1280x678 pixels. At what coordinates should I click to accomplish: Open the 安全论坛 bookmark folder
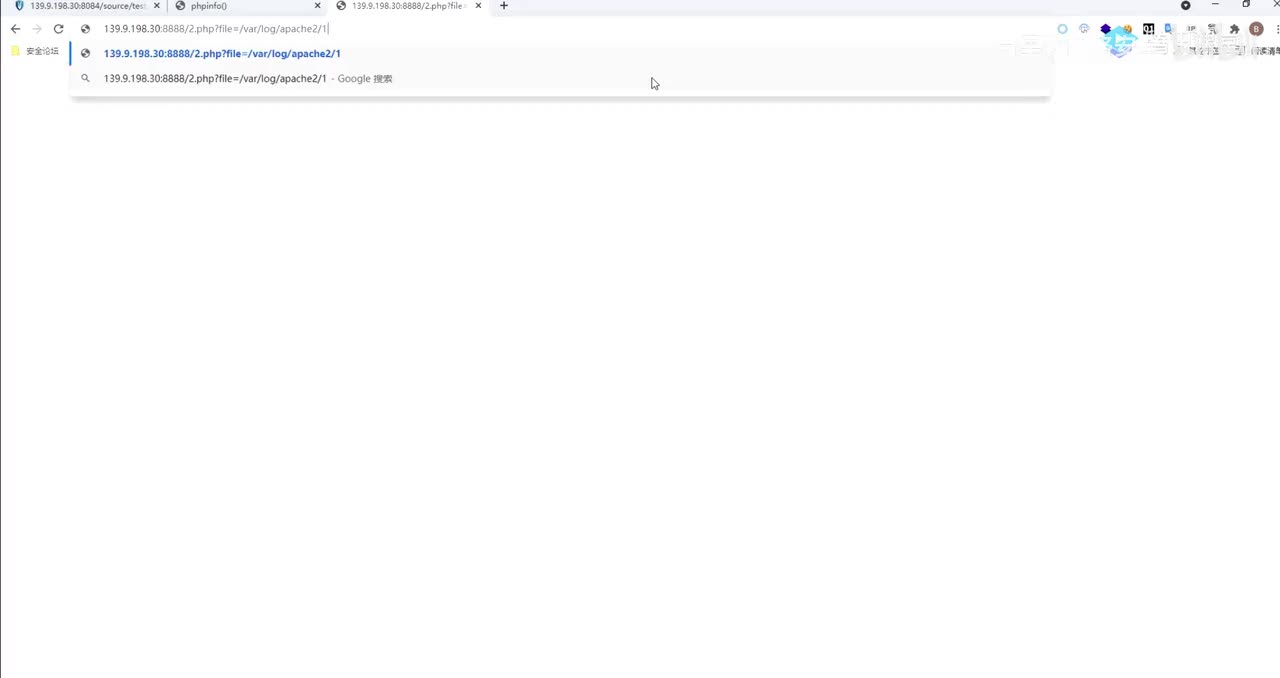(x=35, y=51)
